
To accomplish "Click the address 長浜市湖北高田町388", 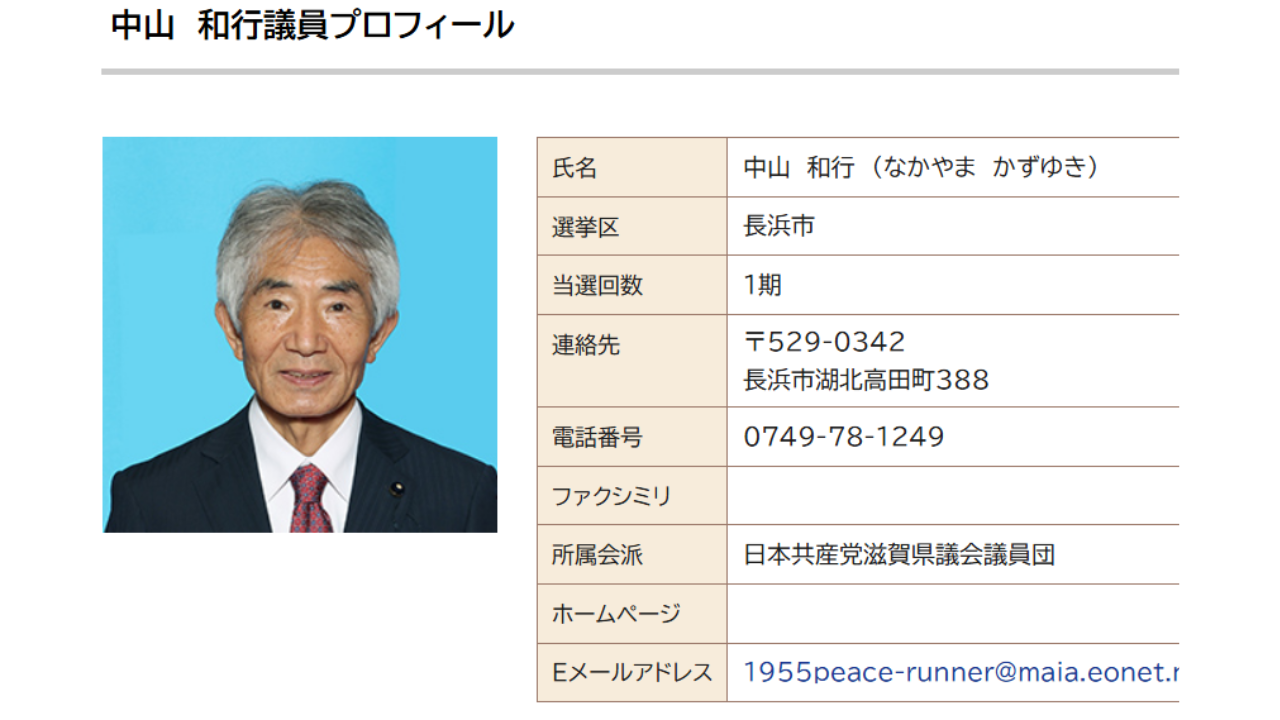I will 865,380.
